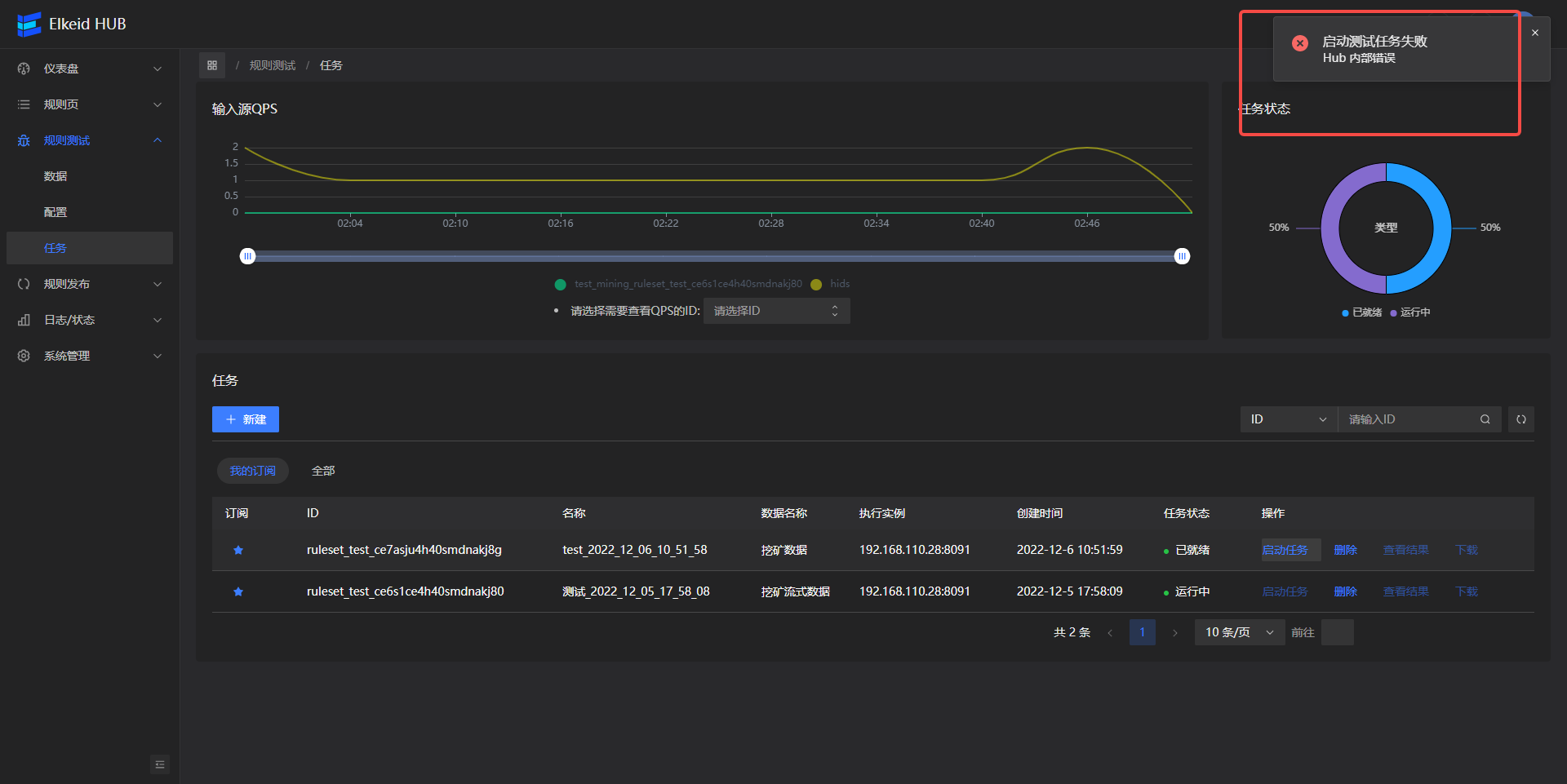The width and height of the screenshot is (1567, 784).
Task: Click 查看结果 for 测试_2022_12_05_17_58_08 row
Action: (x=1405, y=591)
